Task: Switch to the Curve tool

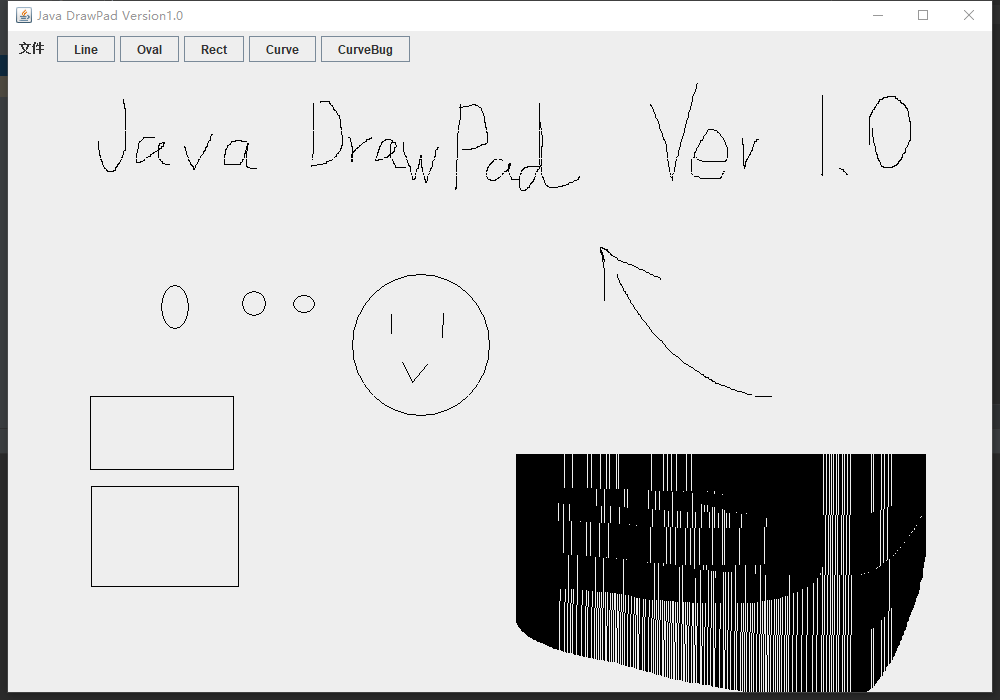Action: [282, 49]
